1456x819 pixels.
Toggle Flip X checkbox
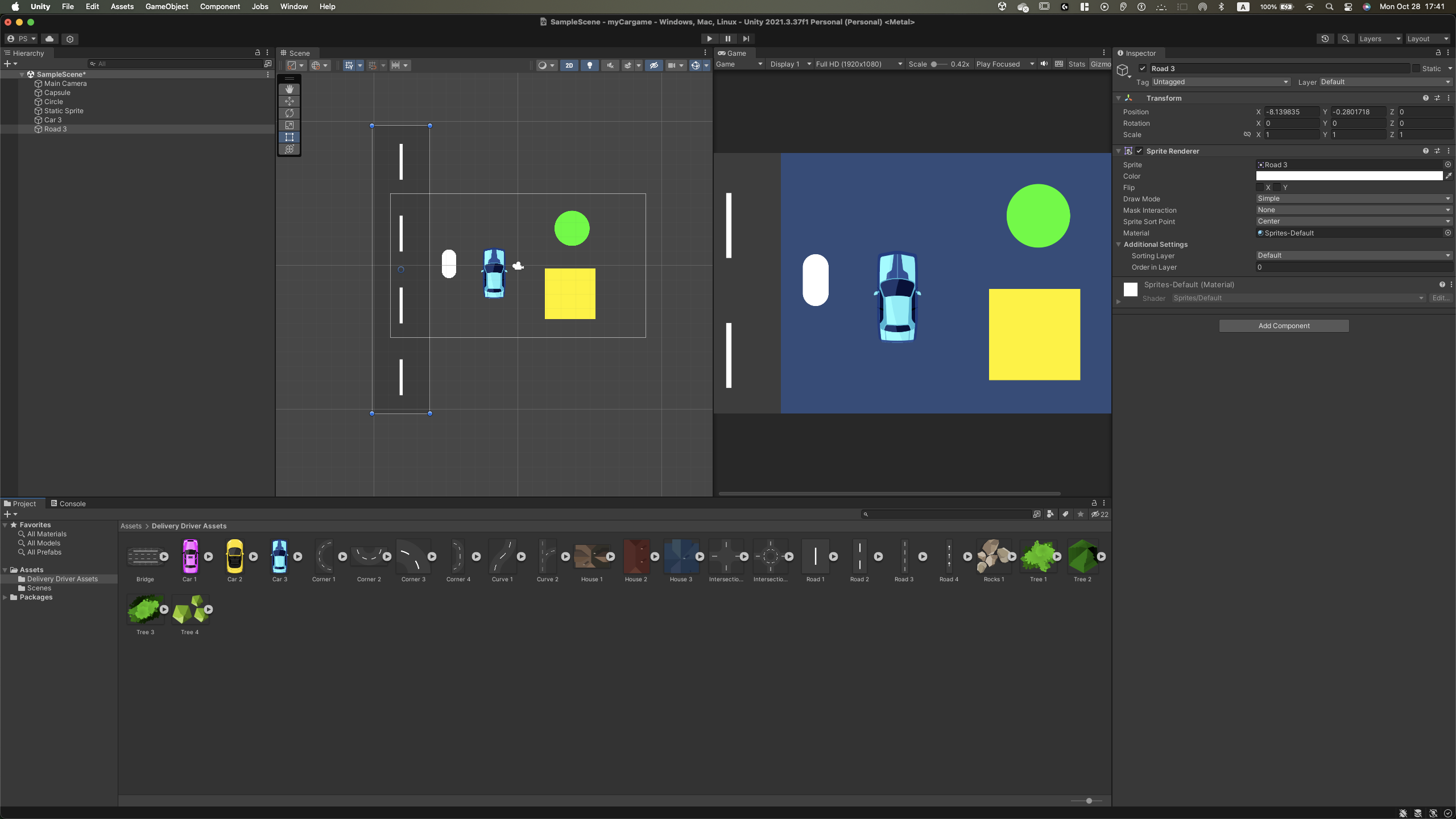tap(1260, 188)
